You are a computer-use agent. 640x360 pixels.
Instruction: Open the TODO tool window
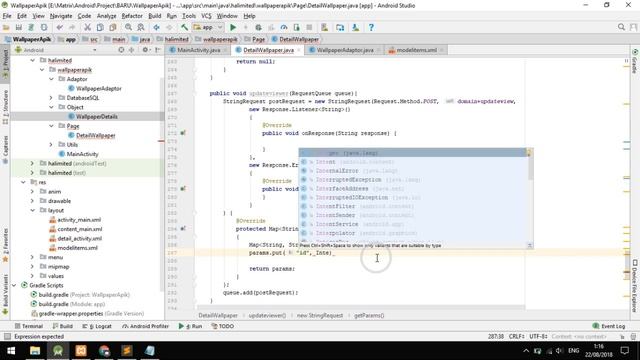pos(223,326)
